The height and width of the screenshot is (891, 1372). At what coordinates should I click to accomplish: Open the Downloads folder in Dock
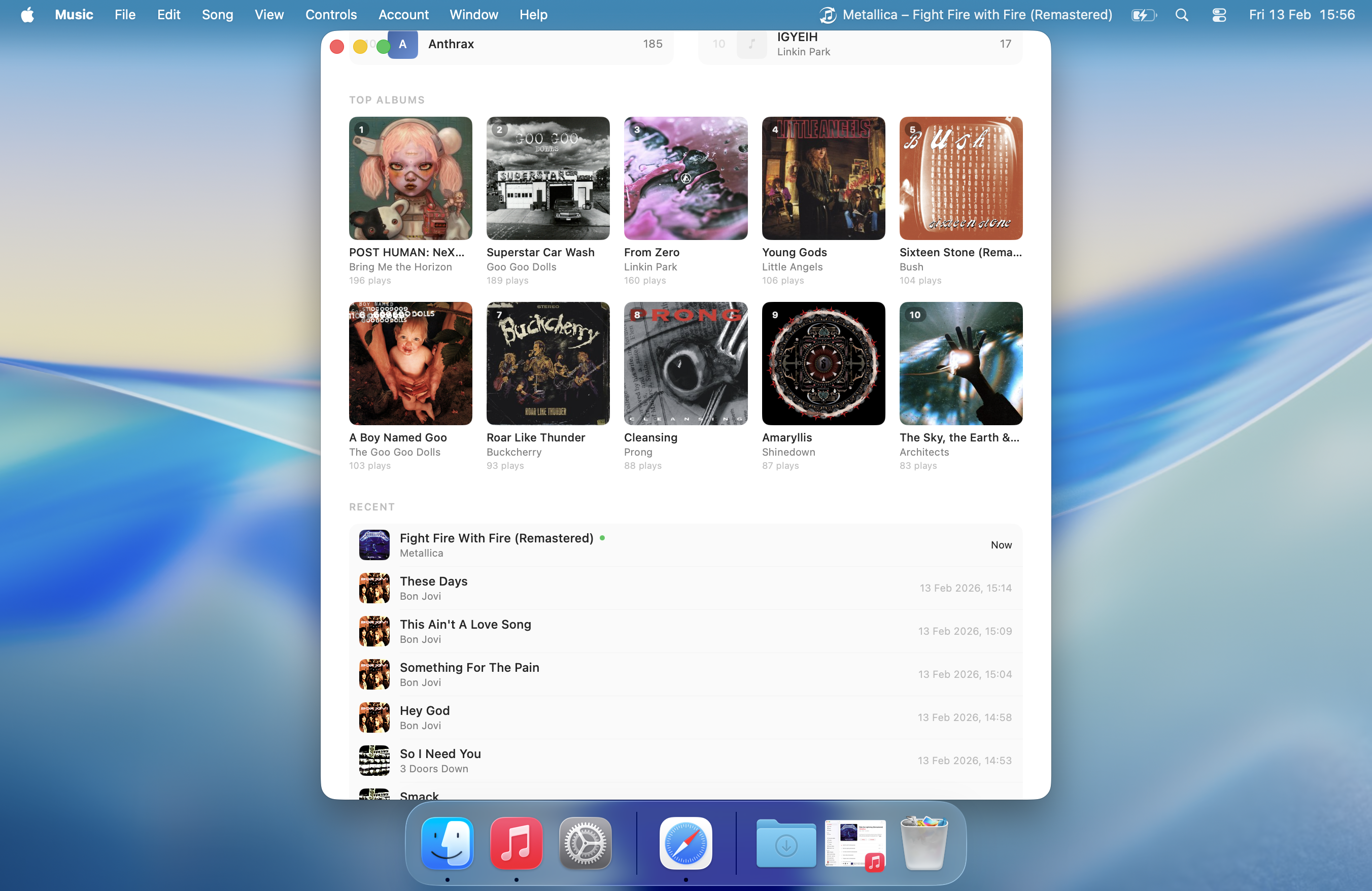click(x=786, y=843)
